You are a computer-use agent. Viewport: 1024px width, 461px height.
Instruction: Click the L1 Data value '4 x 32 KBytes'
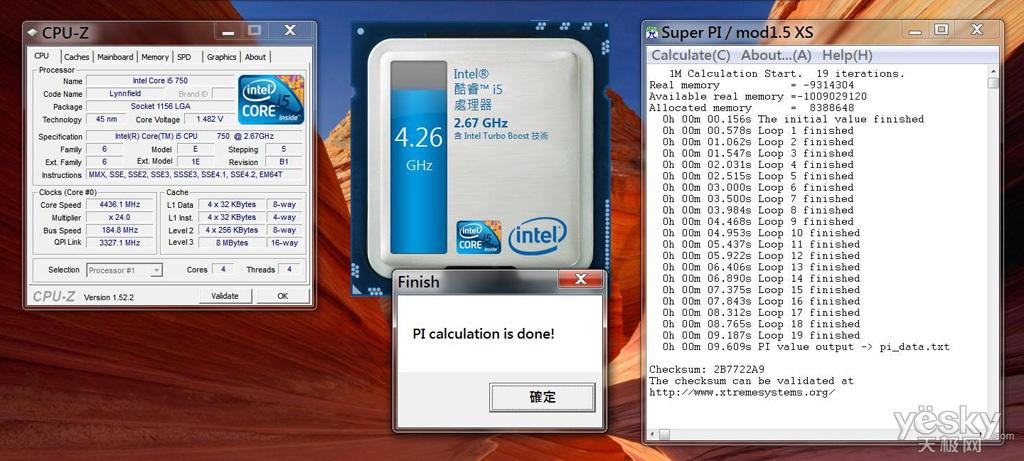(x=231, y=205)
